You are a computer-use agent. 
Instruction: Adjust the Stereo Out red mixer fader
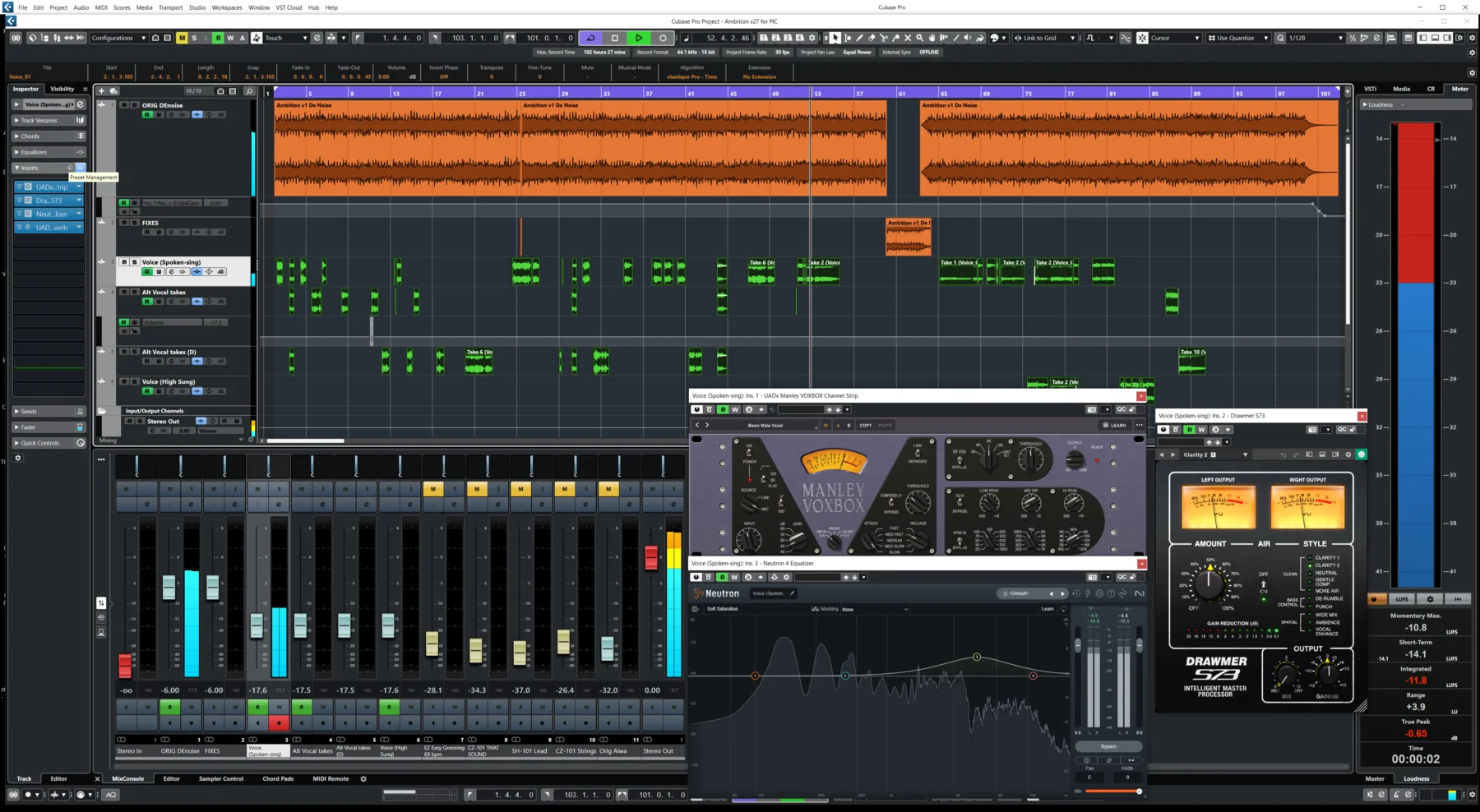651,557
